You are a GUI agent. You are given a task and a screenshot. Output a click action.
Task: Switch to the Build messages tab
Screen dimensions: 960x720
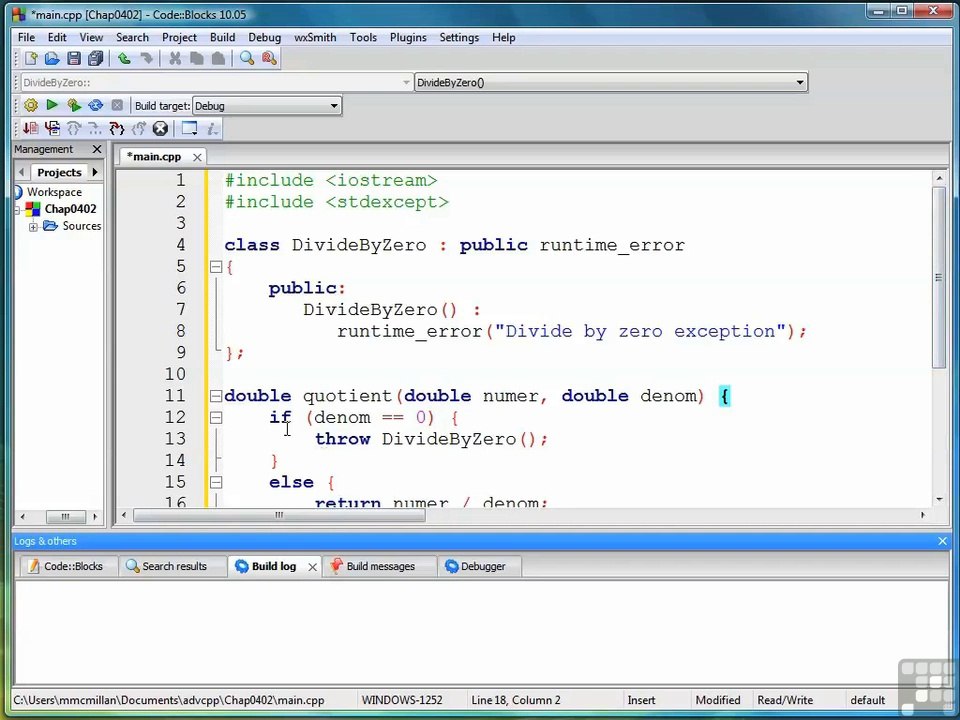coord(379,566)
